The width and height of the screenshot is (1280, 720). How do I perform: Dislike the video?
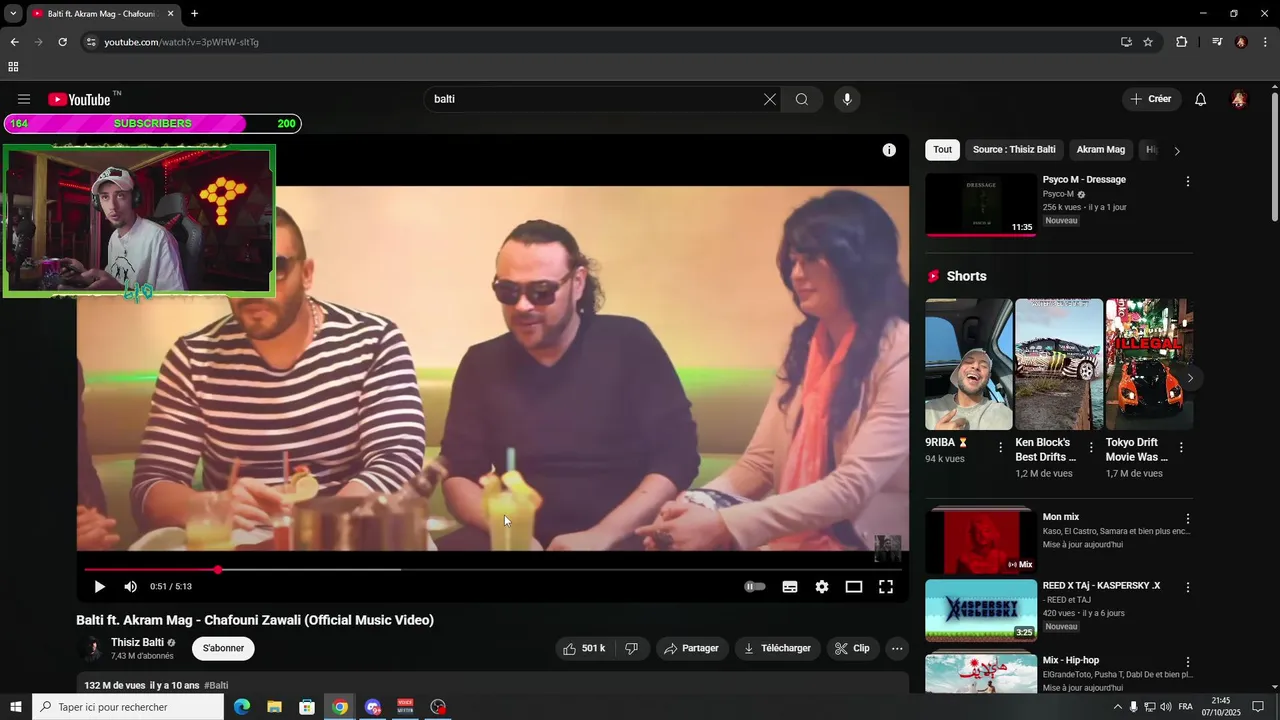click(631, 648)
